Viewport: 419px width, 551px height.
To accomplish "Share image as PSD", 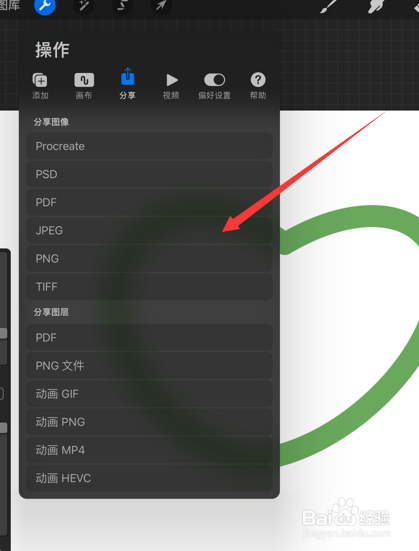I will [149, 174].
